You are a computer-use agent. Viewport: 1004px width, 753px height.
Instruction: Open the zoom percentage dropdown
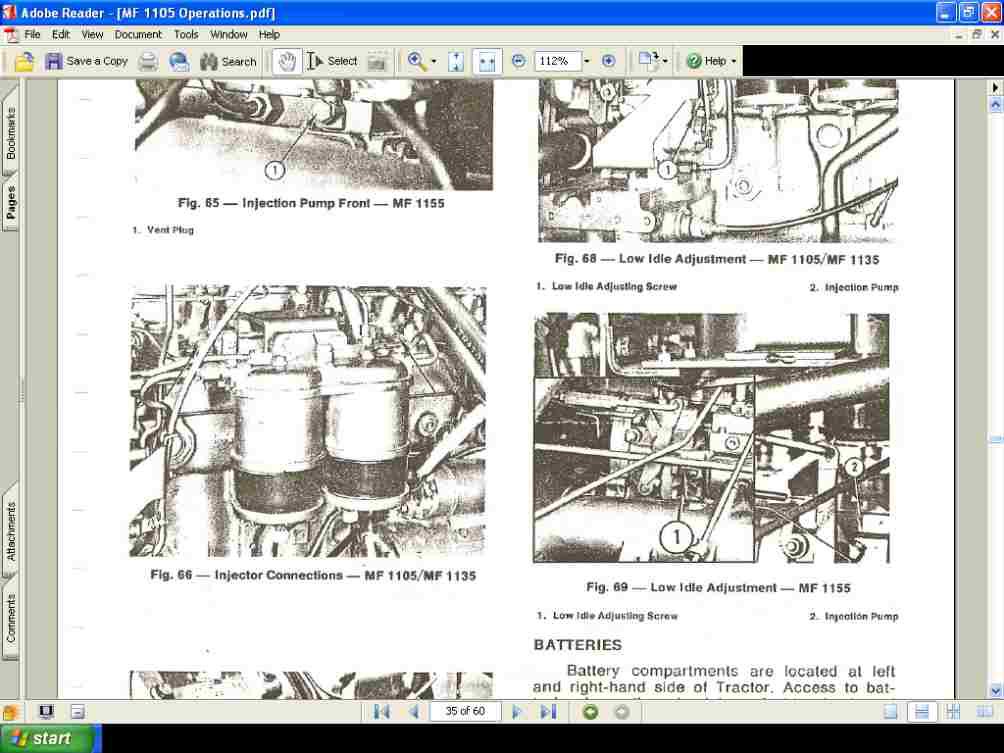pos(584,61)
